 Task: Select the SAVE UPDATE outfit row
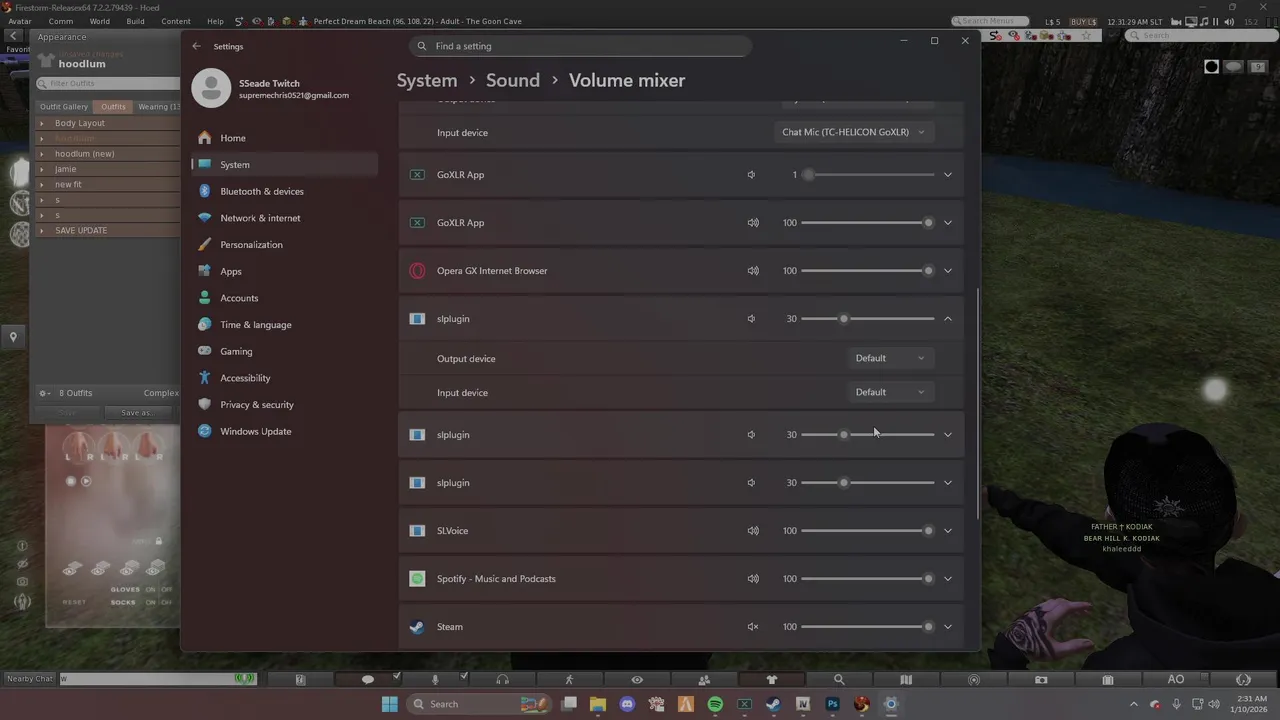tap(108, 231)
